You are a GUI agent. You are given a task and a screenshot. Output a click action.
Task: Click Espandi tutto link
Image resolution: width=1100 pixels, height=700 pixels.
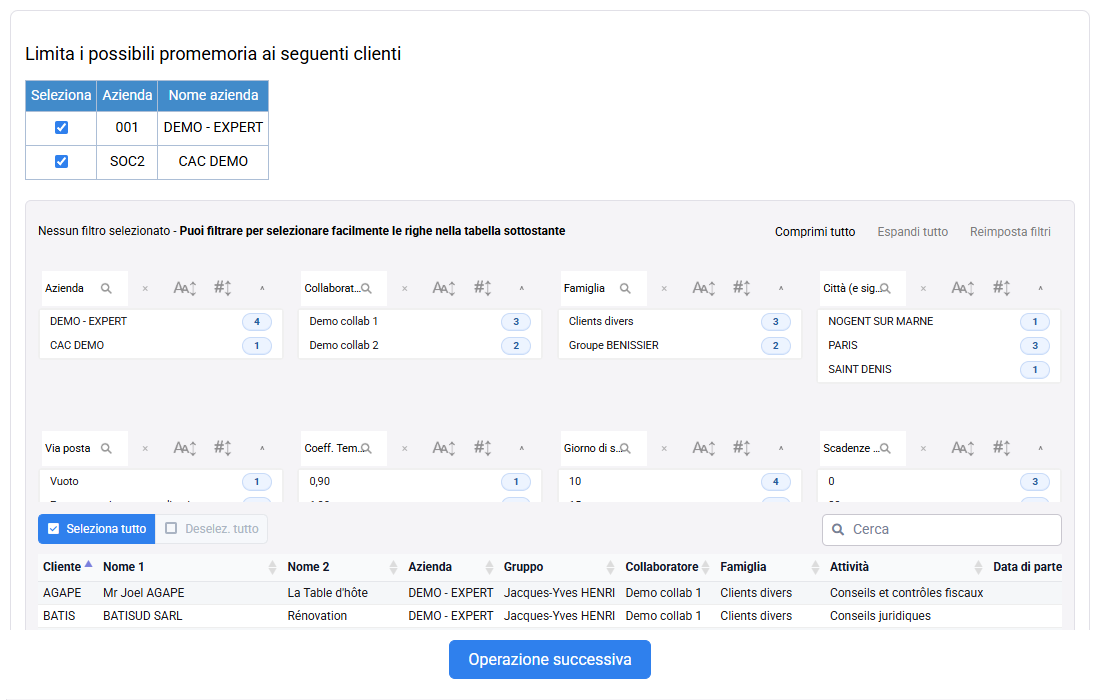[912, 231]
